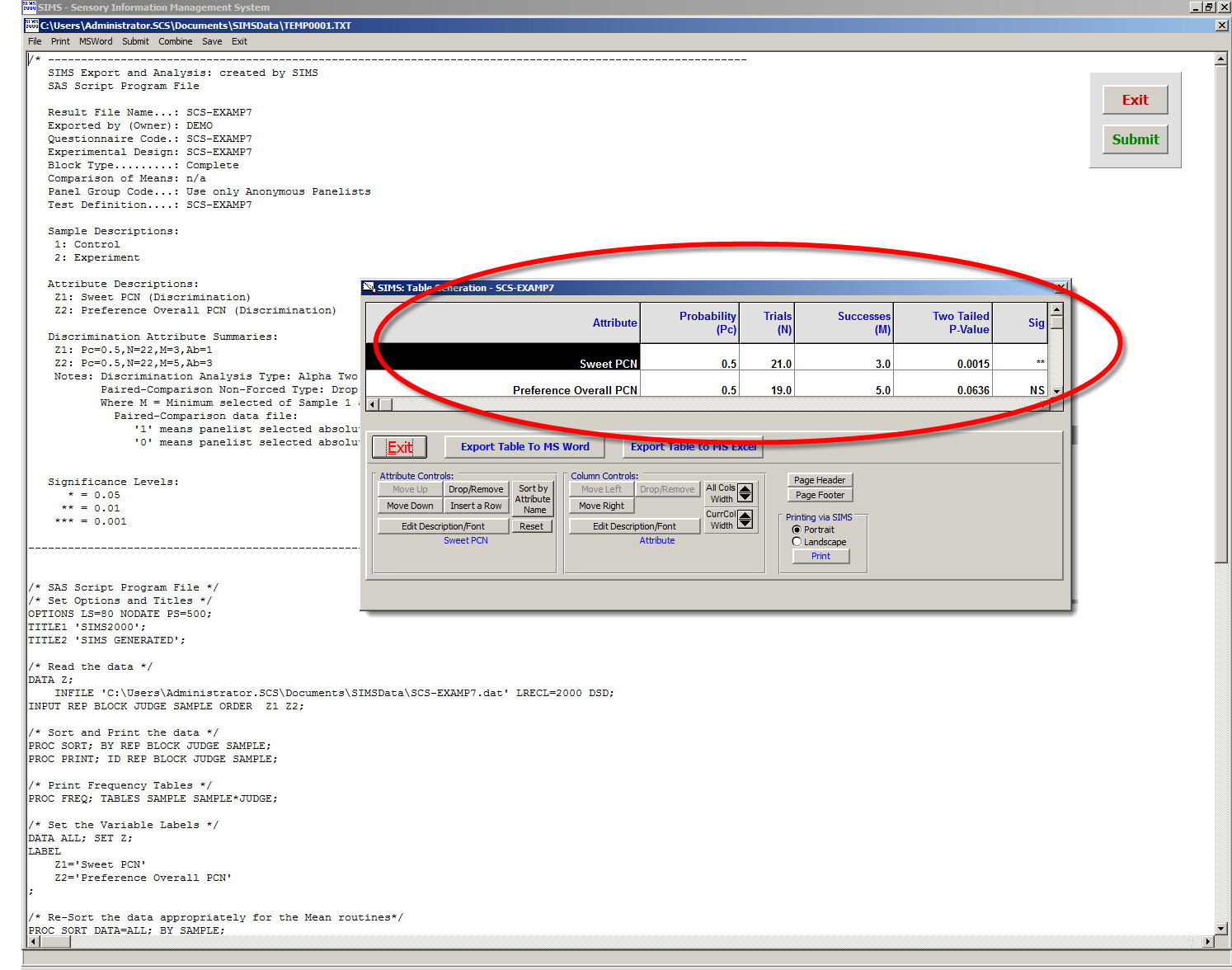Viewport: 1232px width, 970px height.
Task: Click the Two Tailed P-Value column header
Action: (943, 323)
